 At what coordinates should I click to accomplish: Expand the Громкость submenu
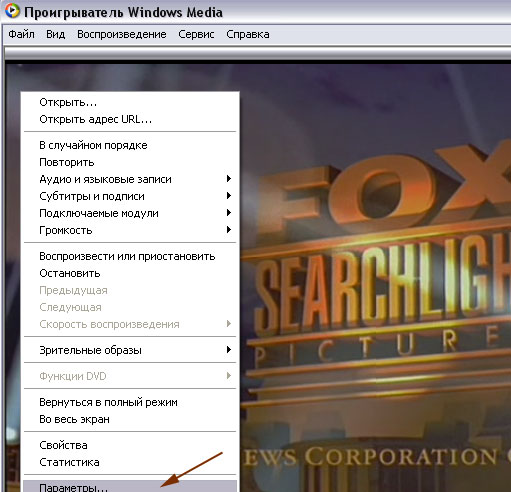coord(130,230)
